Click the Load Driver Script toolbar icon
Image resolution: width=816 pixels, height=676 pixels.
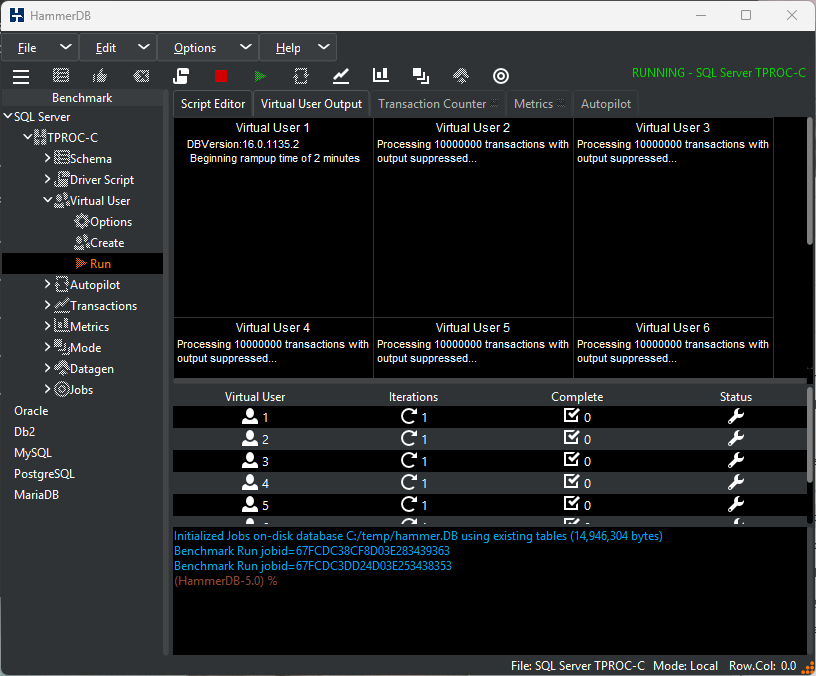pos(181,76)
